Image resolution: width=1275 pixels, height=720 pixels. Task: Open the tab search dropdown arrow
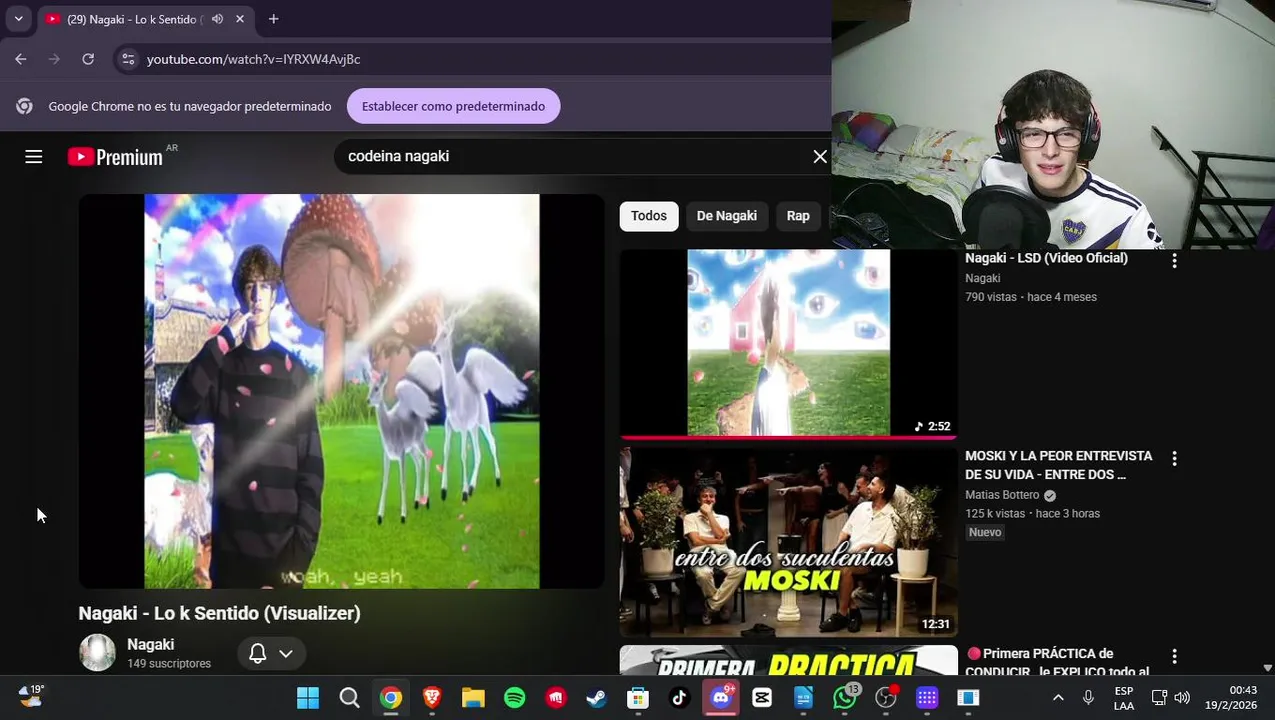click(18, 19)
